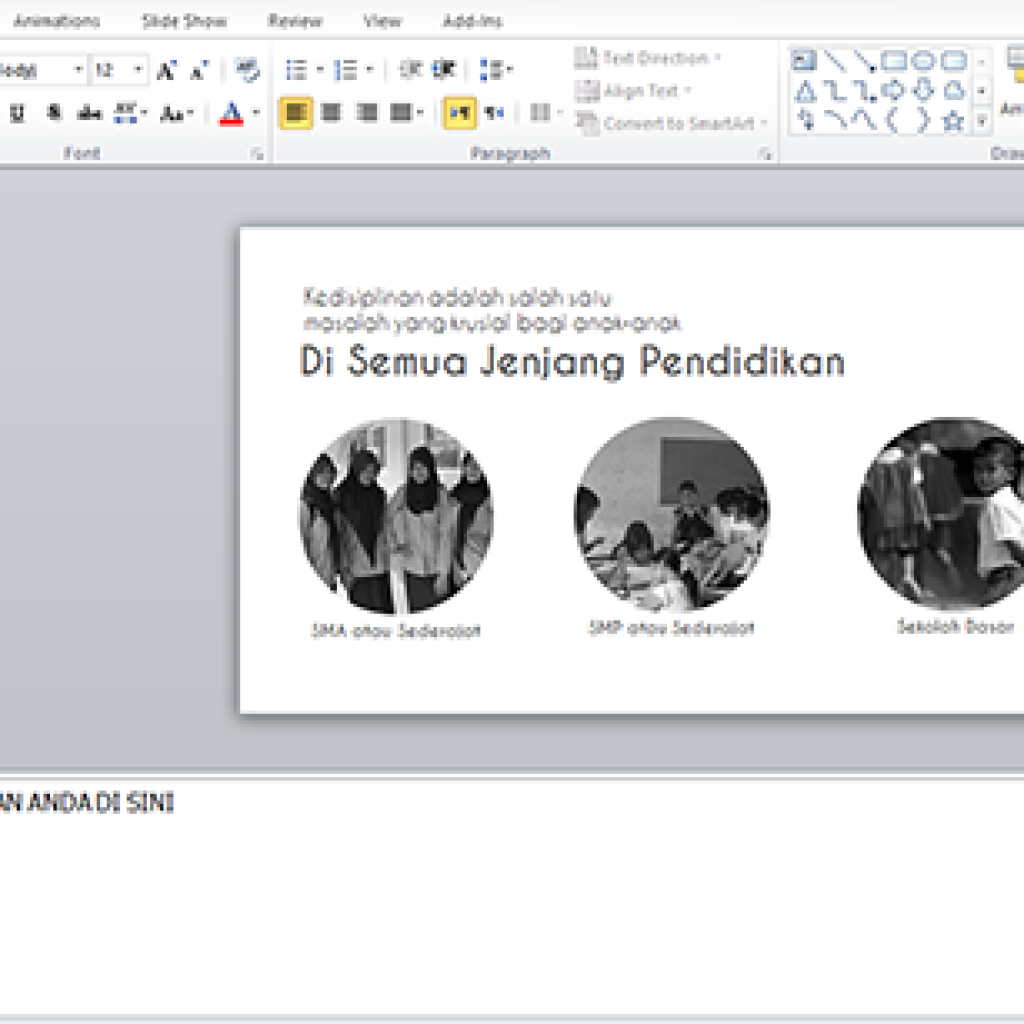This screenshot has height=1024, width=1024.
Task: Click the Increase List Level icon
Action: coord(445,69)
